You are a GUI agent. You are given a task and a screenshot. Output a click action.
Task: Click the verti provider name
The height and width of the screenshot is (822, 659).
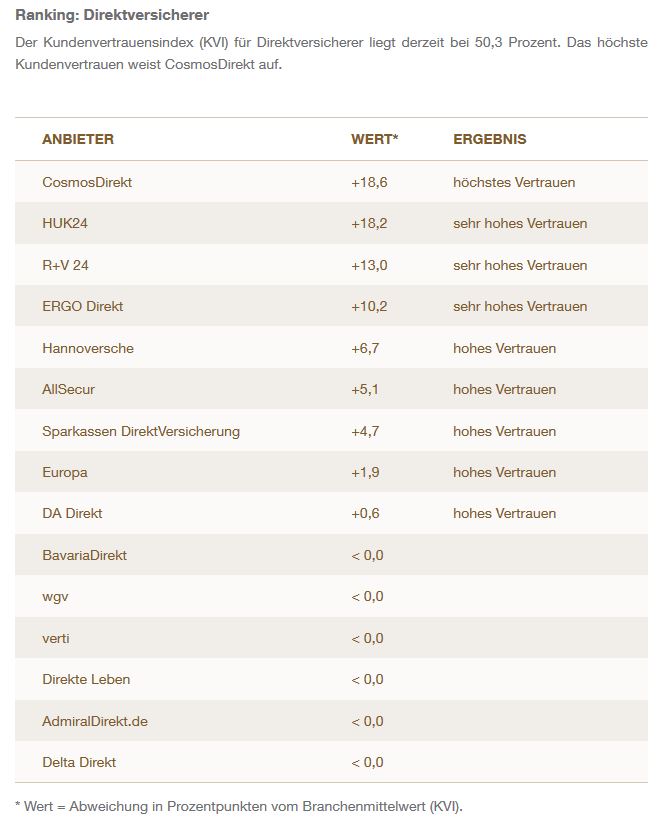(56, 638)
